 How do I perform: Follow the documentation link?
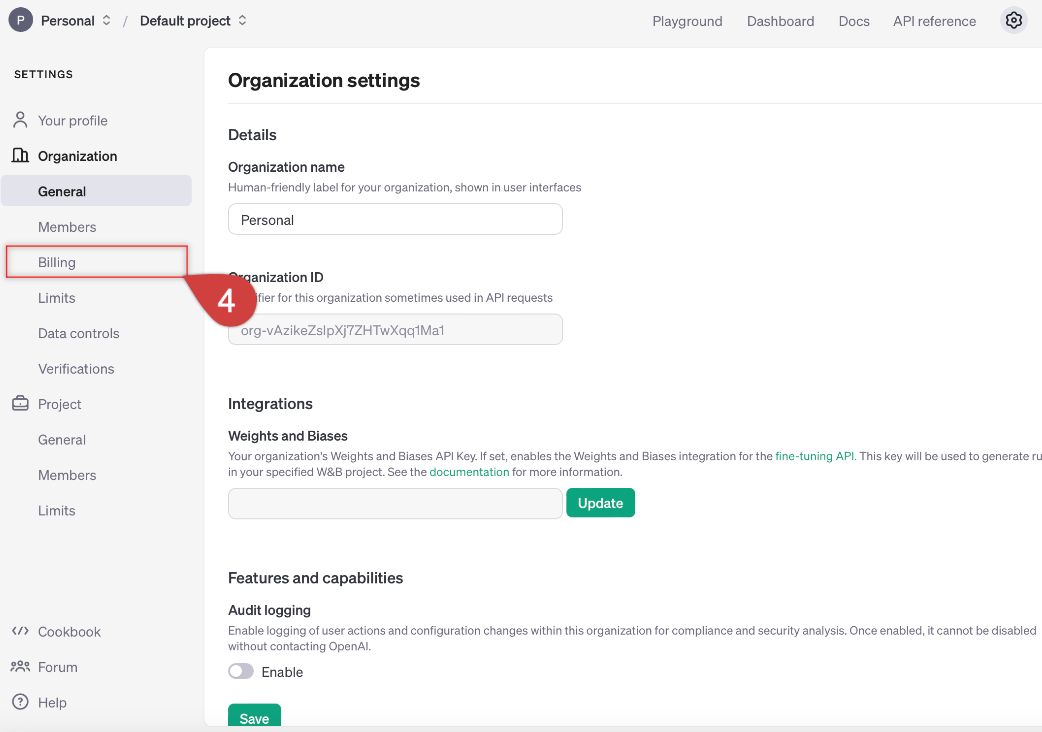coord(469,472)
